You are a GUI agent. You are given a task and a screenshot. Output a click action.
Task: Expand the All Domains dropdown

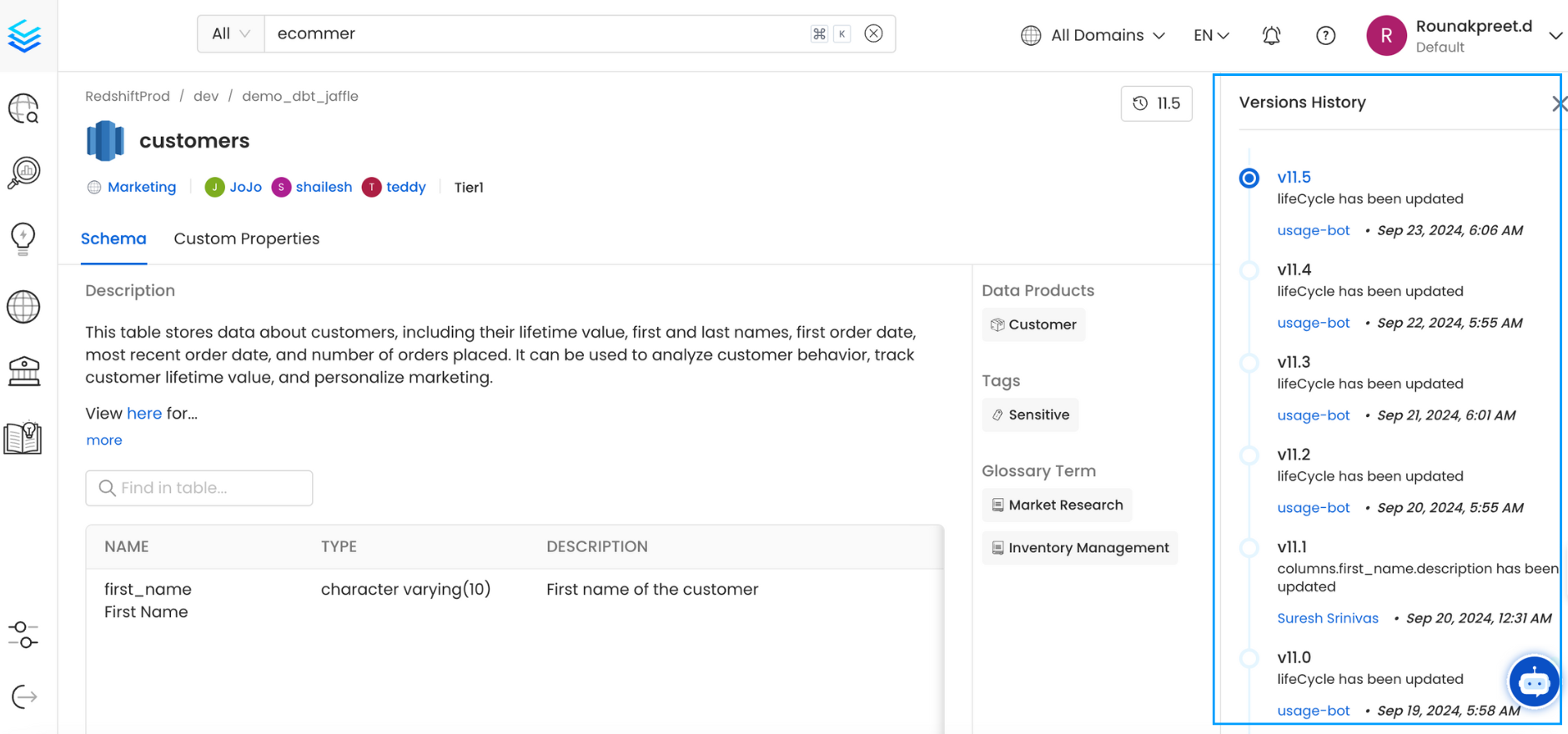pos(1093,35)
